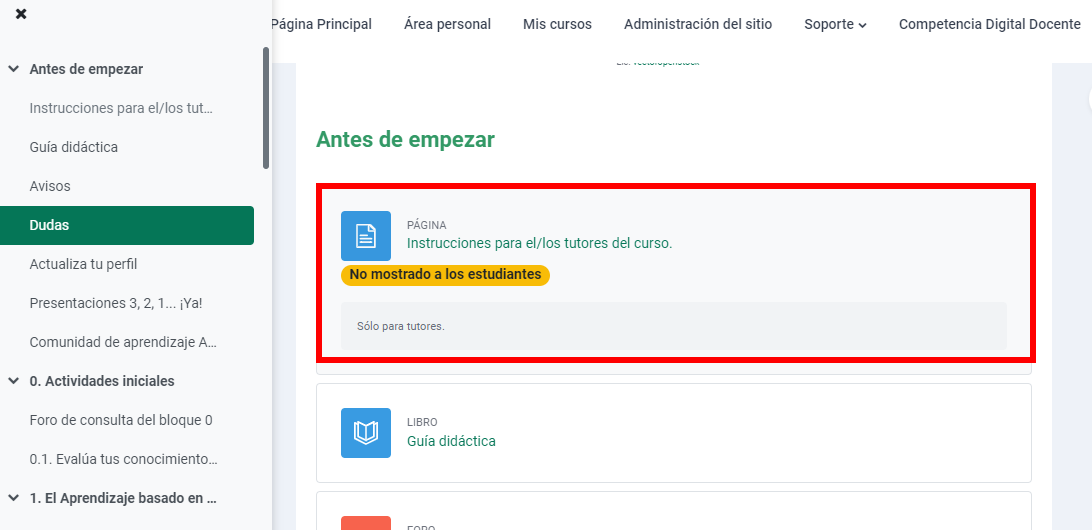The height and width of the screenshot is (530, 1092).
Task: Open Soporte dropdown menu
Action: pos(835,24)
